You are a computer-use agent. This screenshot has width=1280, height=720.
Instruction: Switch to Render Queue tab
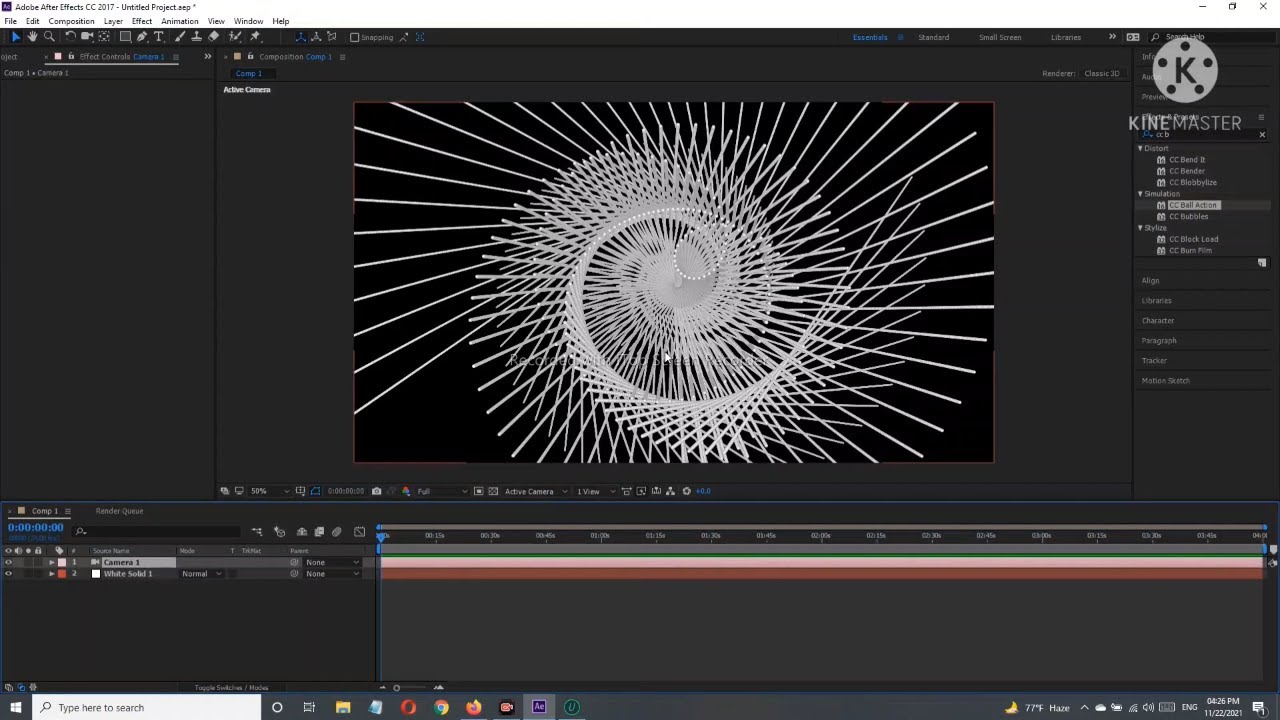pyautogui.click(x=119, y=511)
